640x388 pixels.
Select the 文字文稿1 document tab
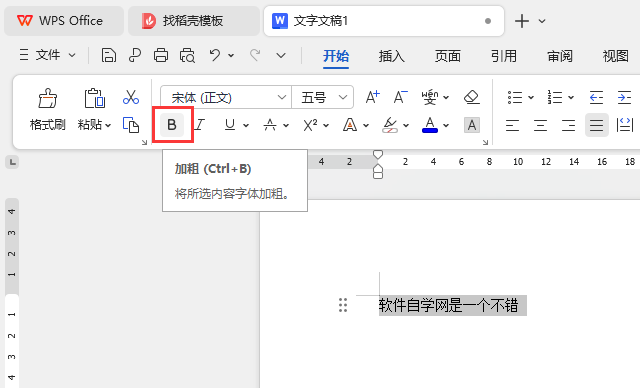coord(384,21)
